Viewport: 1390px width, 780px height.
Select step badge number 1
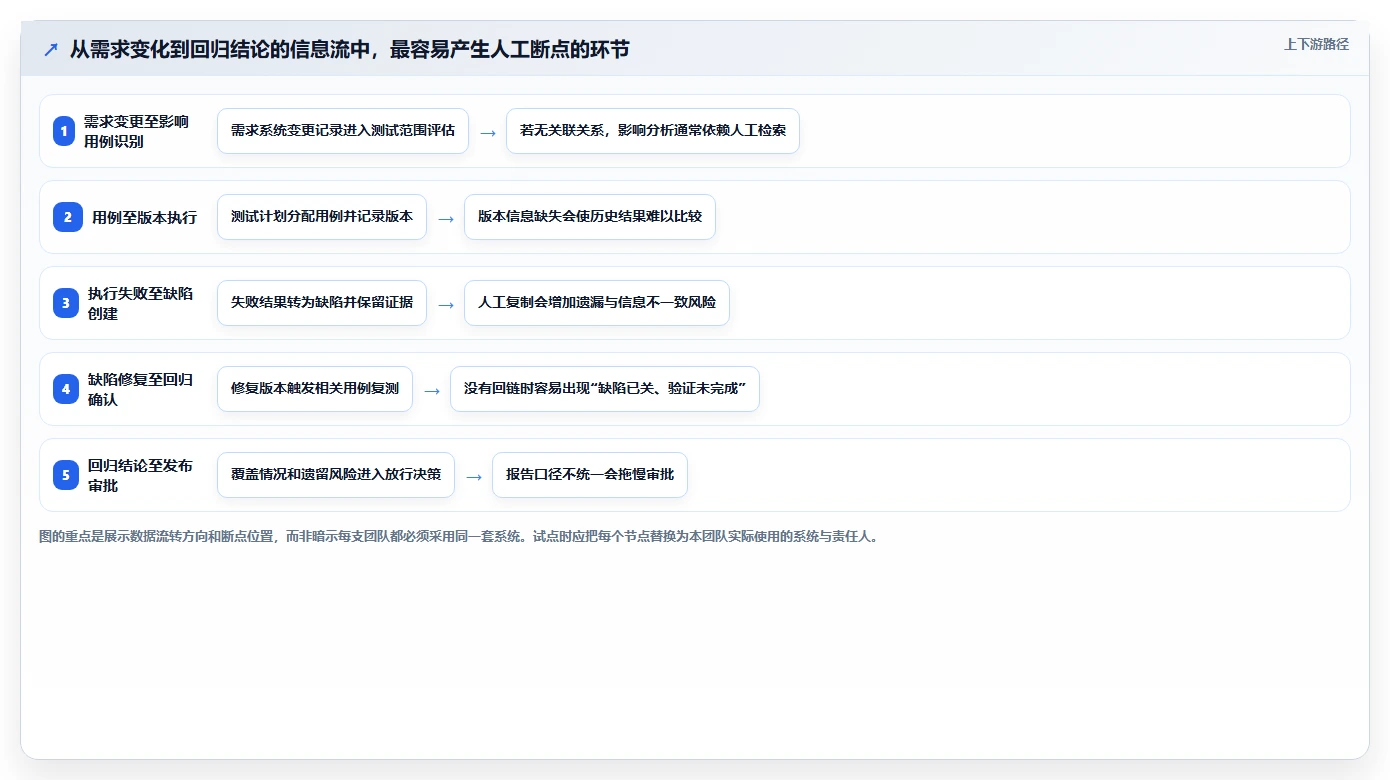(x=64, y=131)
